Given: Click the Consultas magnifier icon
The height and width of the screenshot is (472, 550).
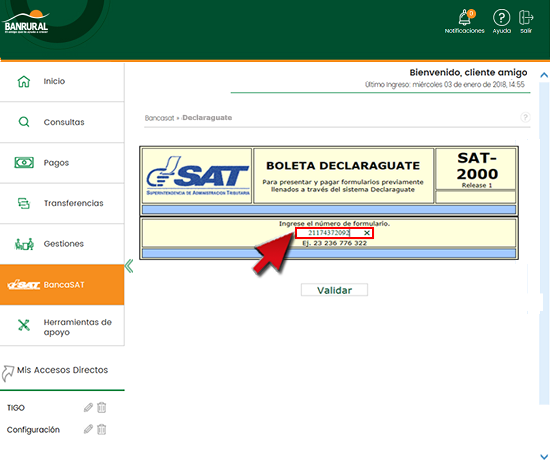Looking at the screenshot, I should coord(24,122).
